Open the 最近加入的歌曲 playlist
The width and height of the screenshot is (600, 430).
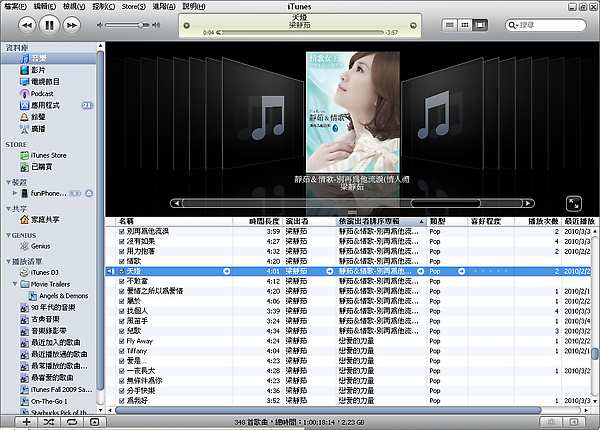click(55, 342)
